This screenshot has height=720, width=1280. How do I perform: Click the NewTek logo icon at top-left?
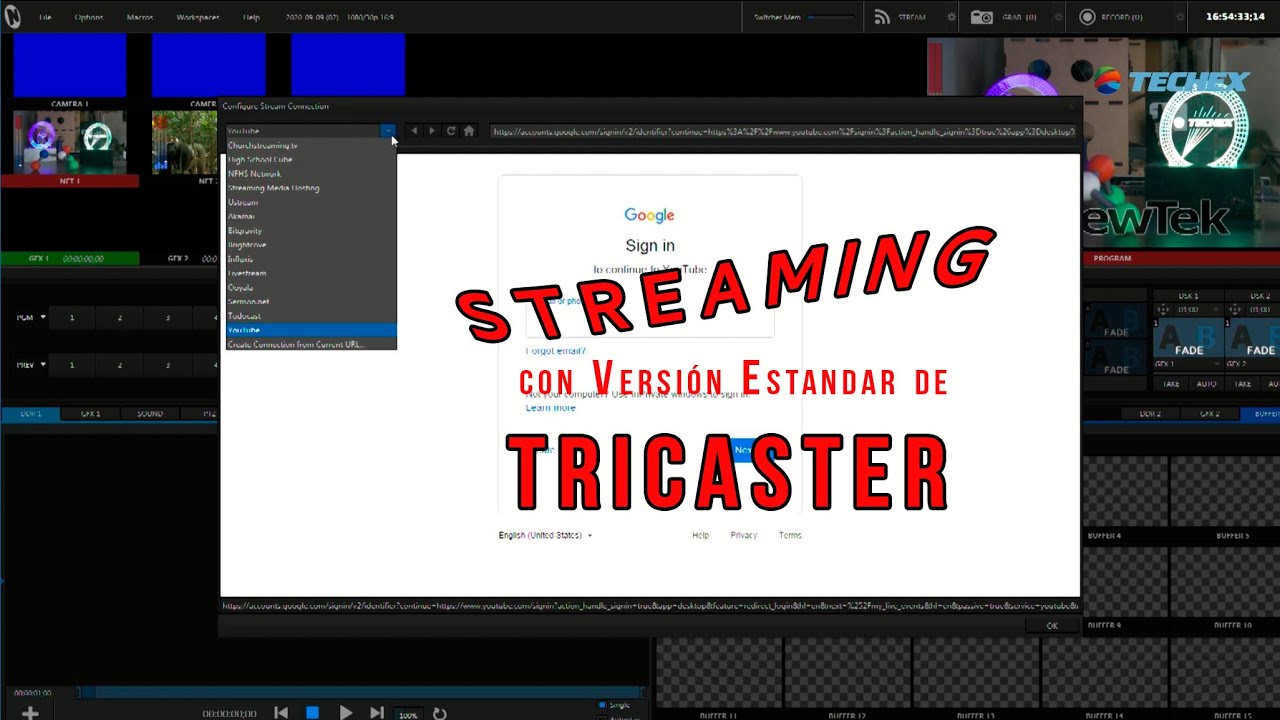point(11,17)
